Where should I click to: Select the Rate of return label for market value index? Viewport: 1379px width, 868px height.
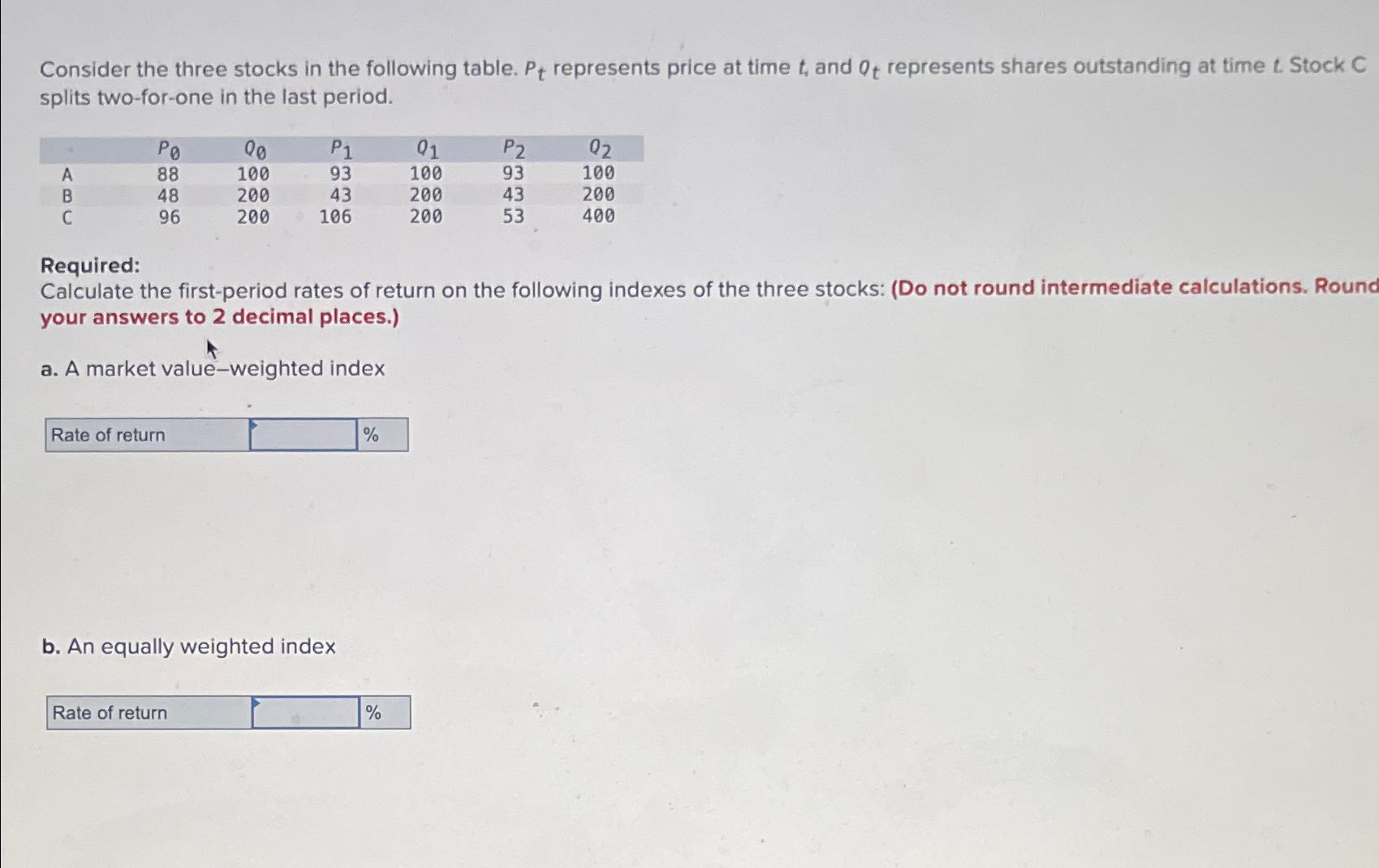(x=107, y=435)
